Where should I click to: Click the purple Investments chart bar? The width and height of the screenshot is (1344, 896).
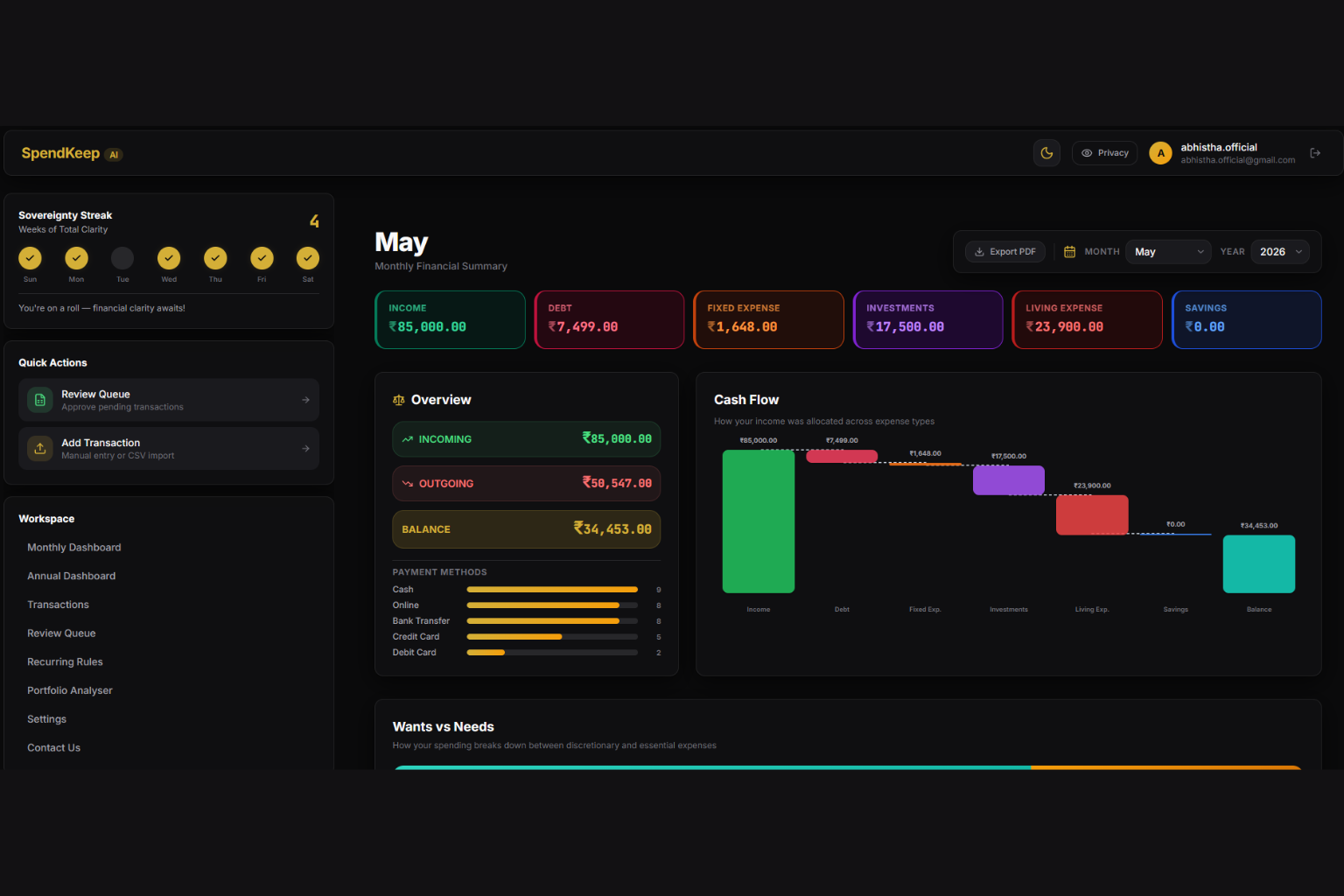click(1009, 480)
